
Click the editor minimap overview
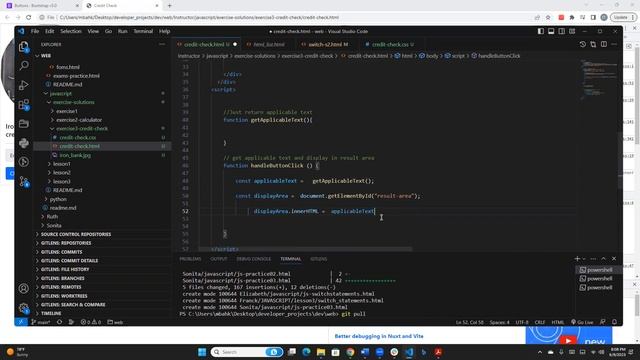click(599, 80)
